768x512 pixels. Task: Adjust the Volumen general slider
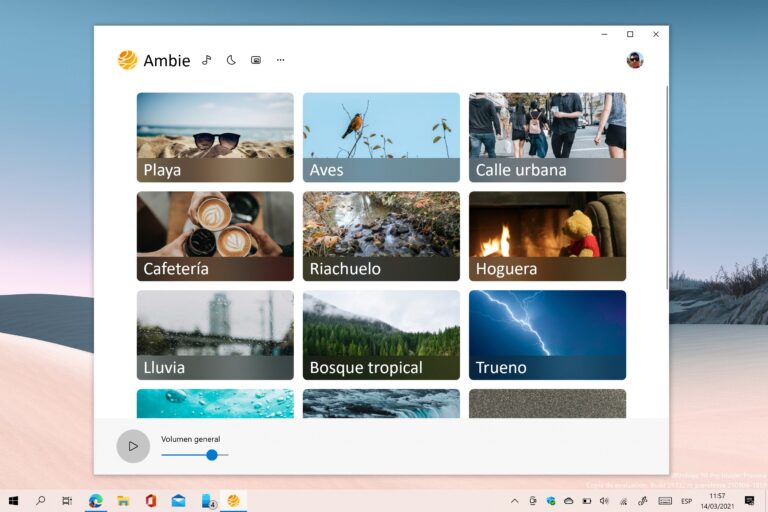click(x=195, y=455)
